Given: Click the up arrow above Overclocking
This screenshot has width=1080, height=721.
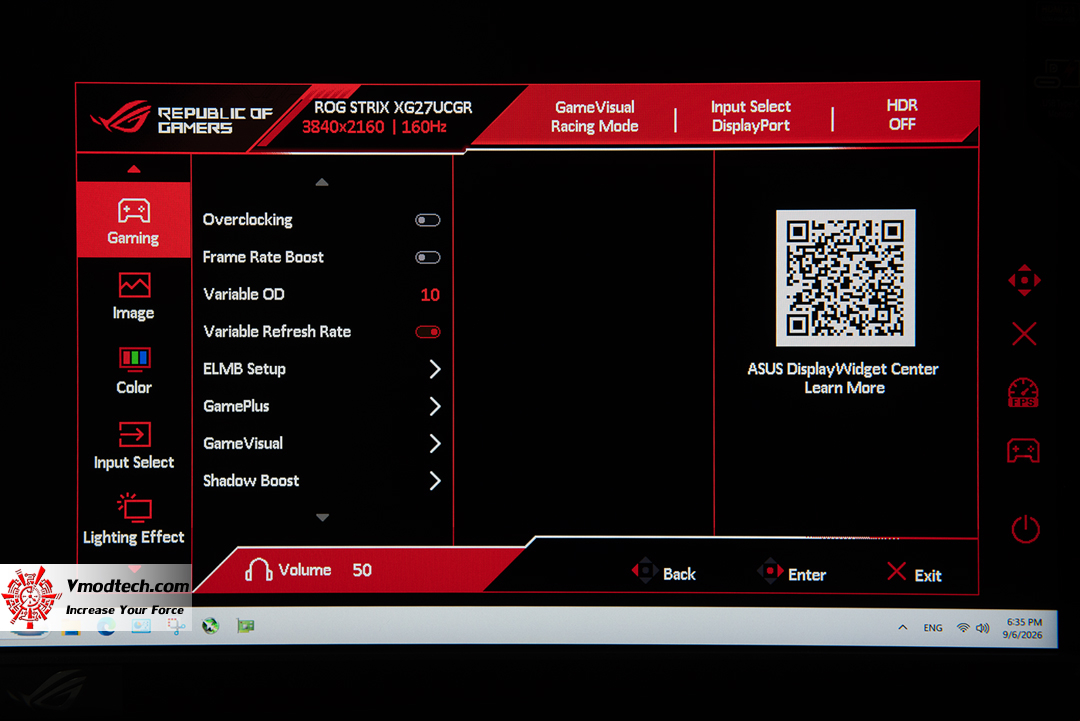Looking at the screenshot, I should click(x=322, y=182).
